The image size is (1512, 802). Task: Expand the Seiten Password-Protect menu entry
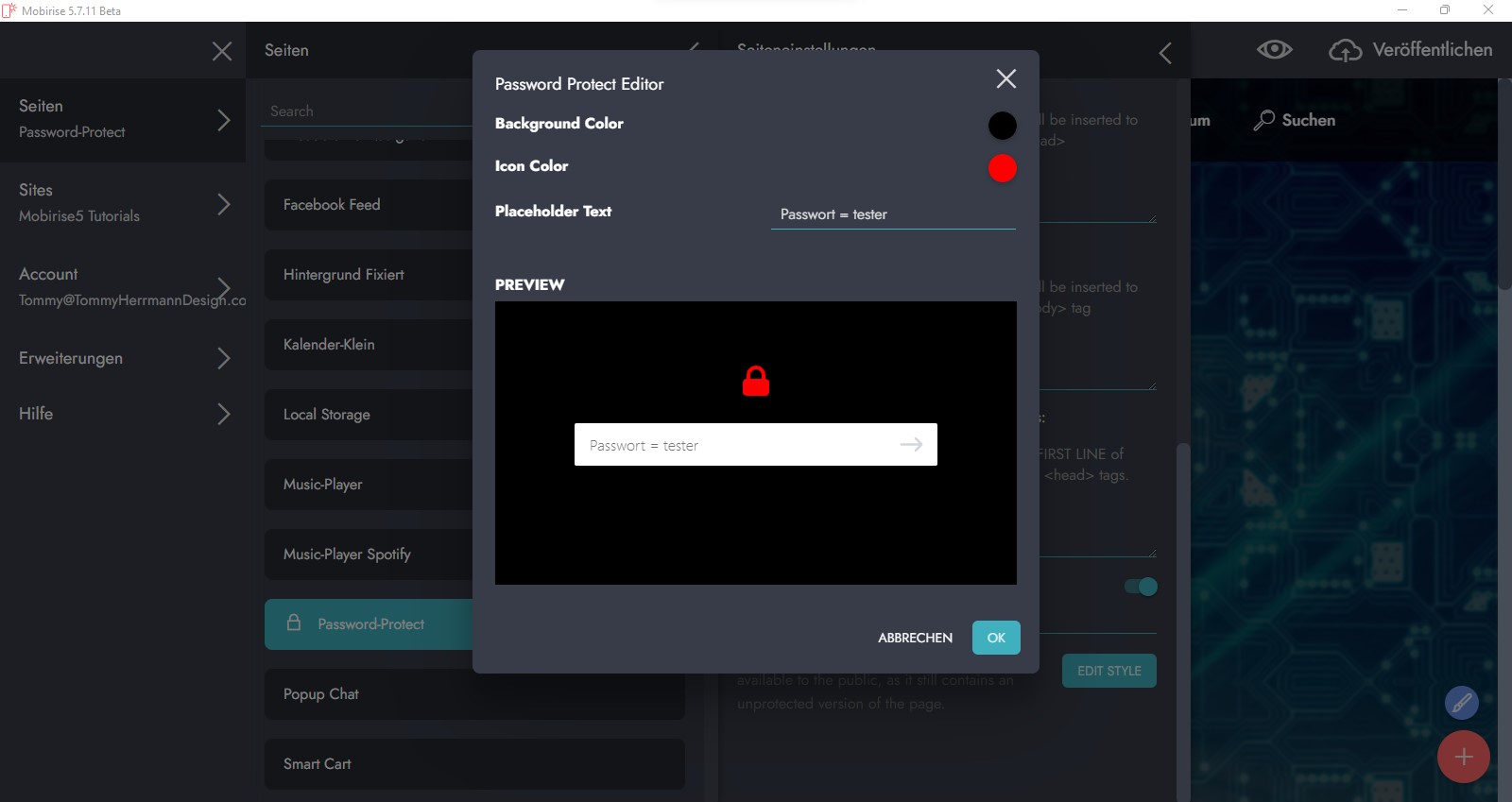(x=224, y=120)
